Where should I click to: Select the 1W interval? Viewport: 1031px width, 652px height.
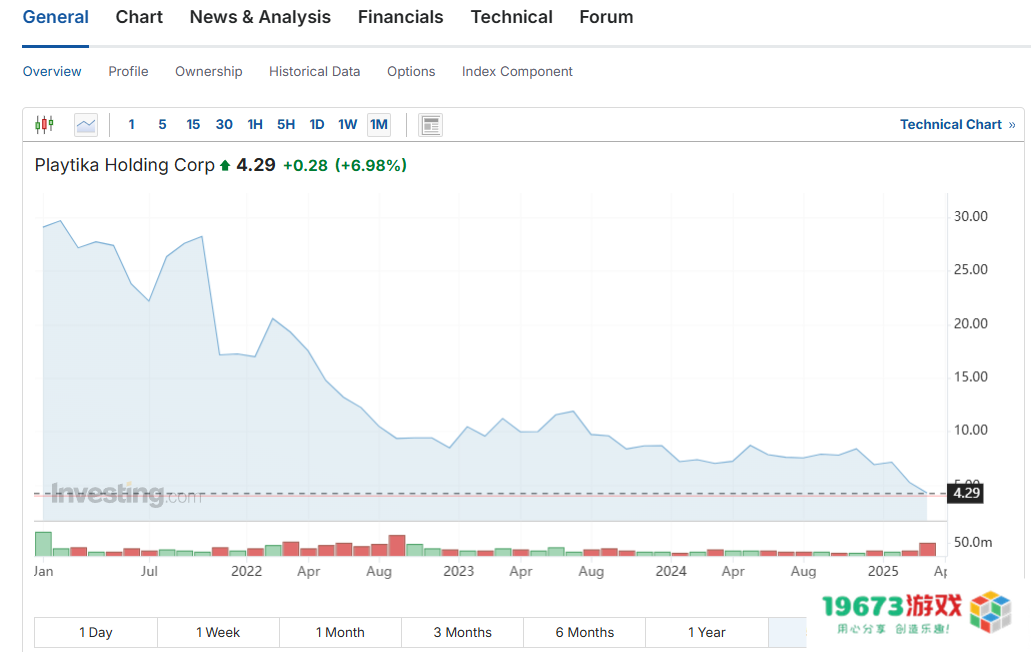pos(348,124)
